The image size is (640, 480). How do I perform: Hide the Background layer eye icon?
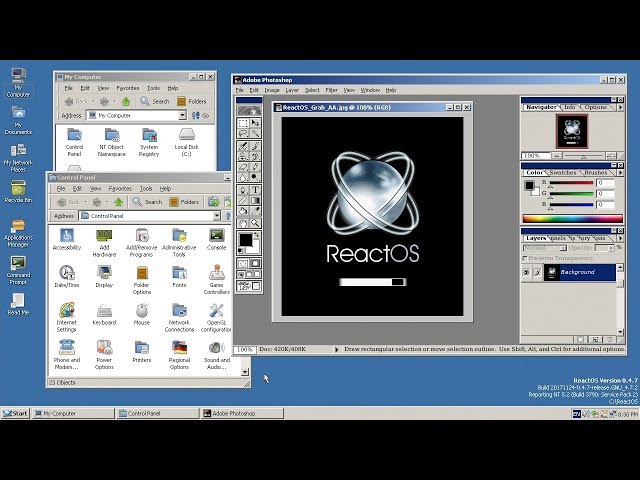tap(527, 272)
